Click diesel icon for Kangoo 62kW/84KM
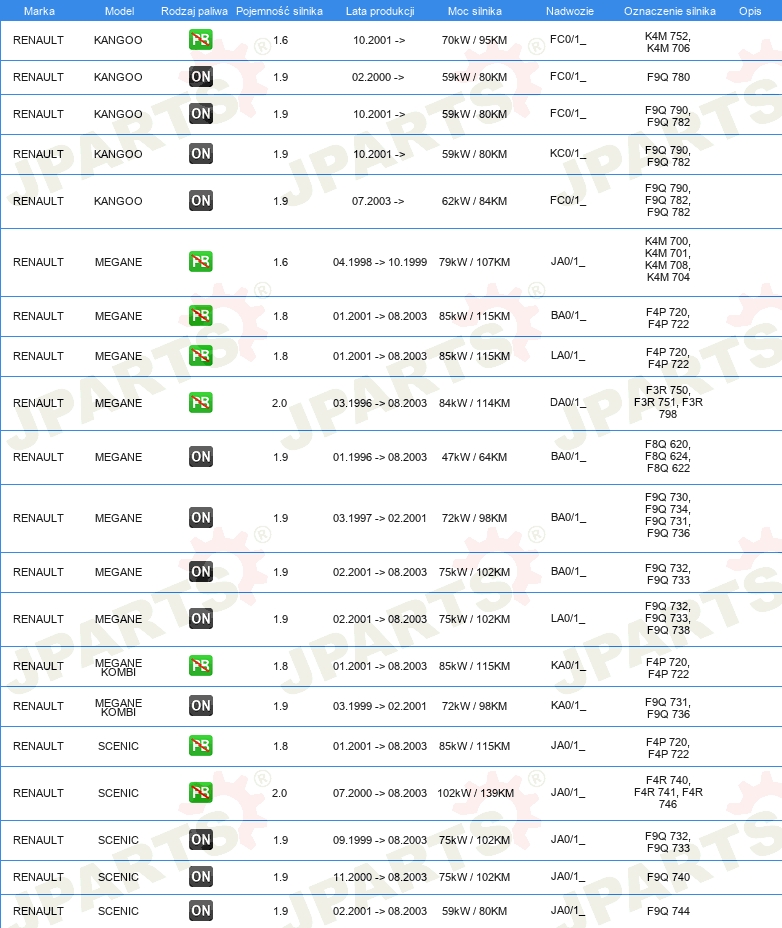The image size is (782, 928). (201, 201)
